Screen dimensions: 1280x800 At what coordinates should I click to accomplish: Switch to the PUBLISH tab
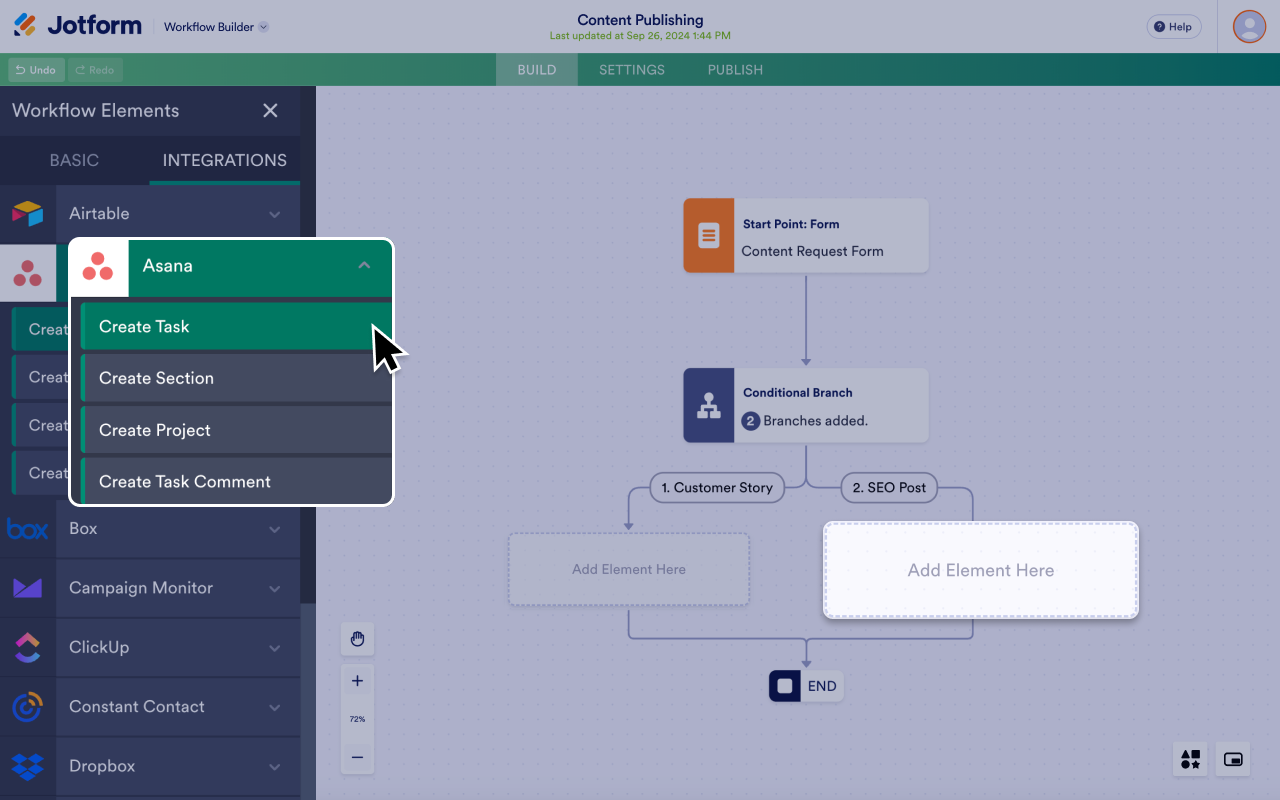(x=735, y=70)
